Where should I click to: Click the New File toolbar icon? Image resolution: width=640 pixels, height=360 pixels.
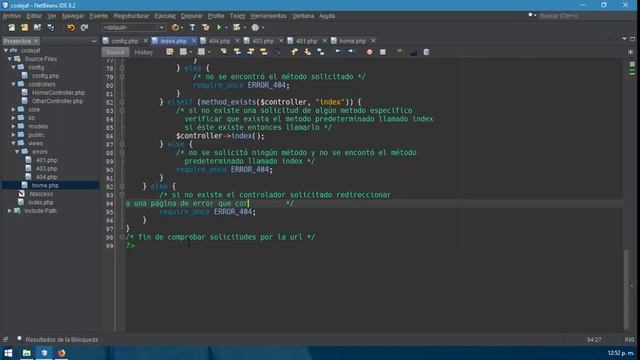click(11, 27)
